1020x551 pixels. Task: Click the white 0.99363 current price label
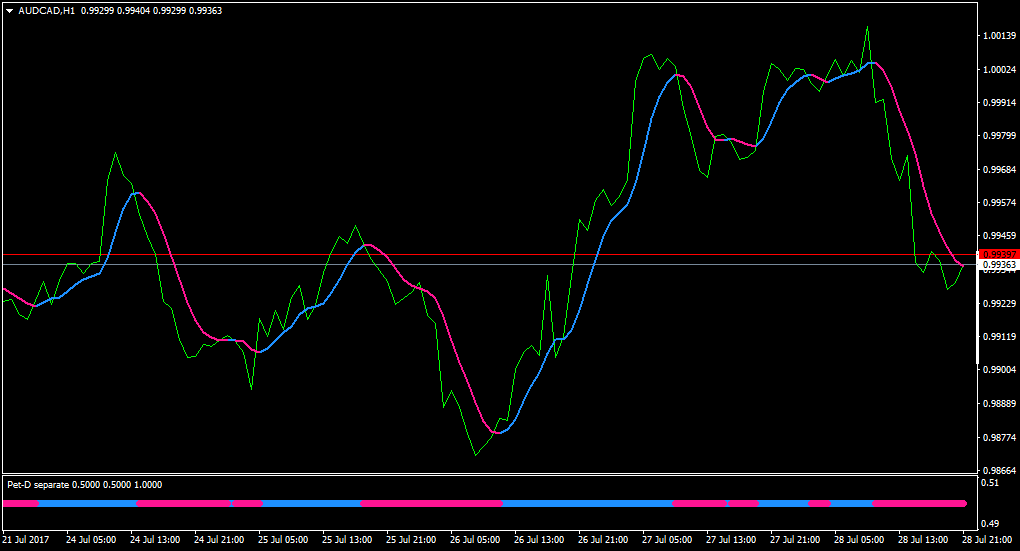[999, 265]
